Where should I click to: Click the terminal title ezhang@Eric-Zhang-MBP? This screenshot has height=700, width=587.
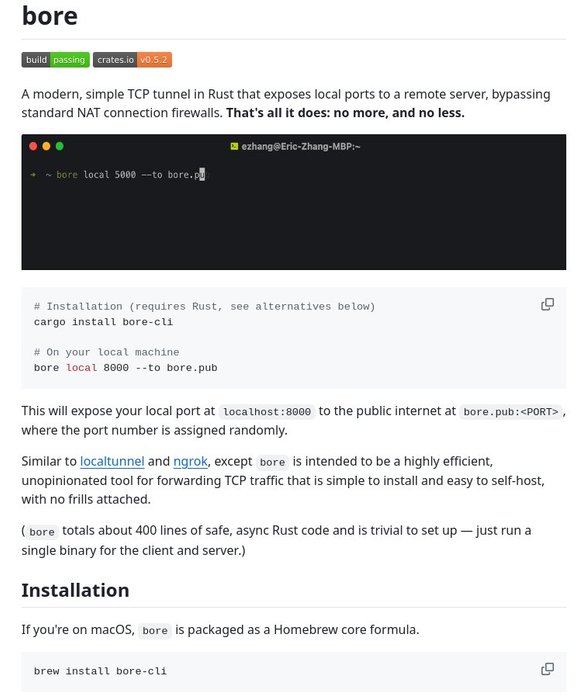(x=301, y=146)
